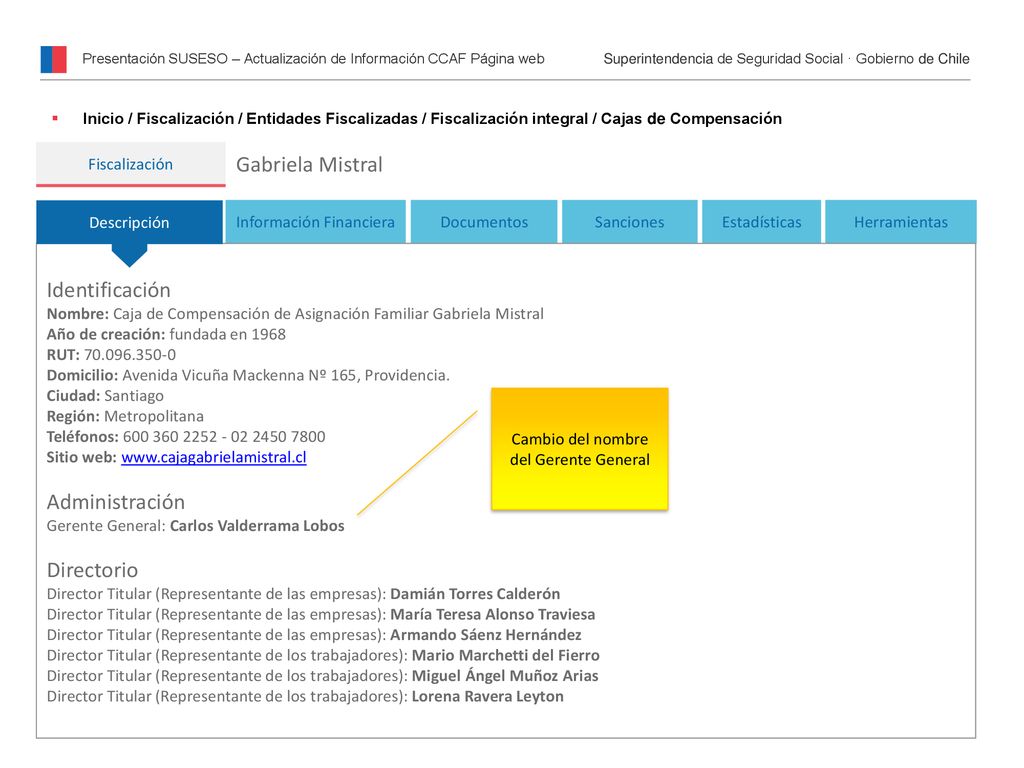This screenshot has width=1024, height=768.
Task: Select director Armando Sáenz Hernández row
Action: coord(313,635)
